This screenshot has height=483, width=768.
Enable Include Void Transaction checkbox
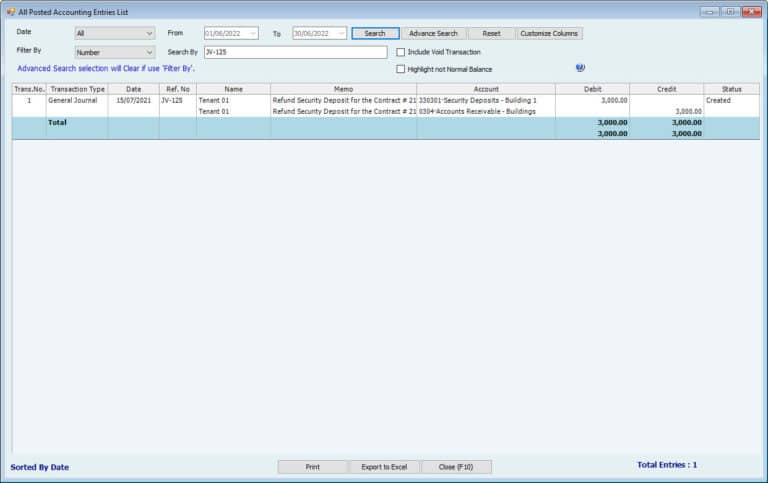[401, 52]
